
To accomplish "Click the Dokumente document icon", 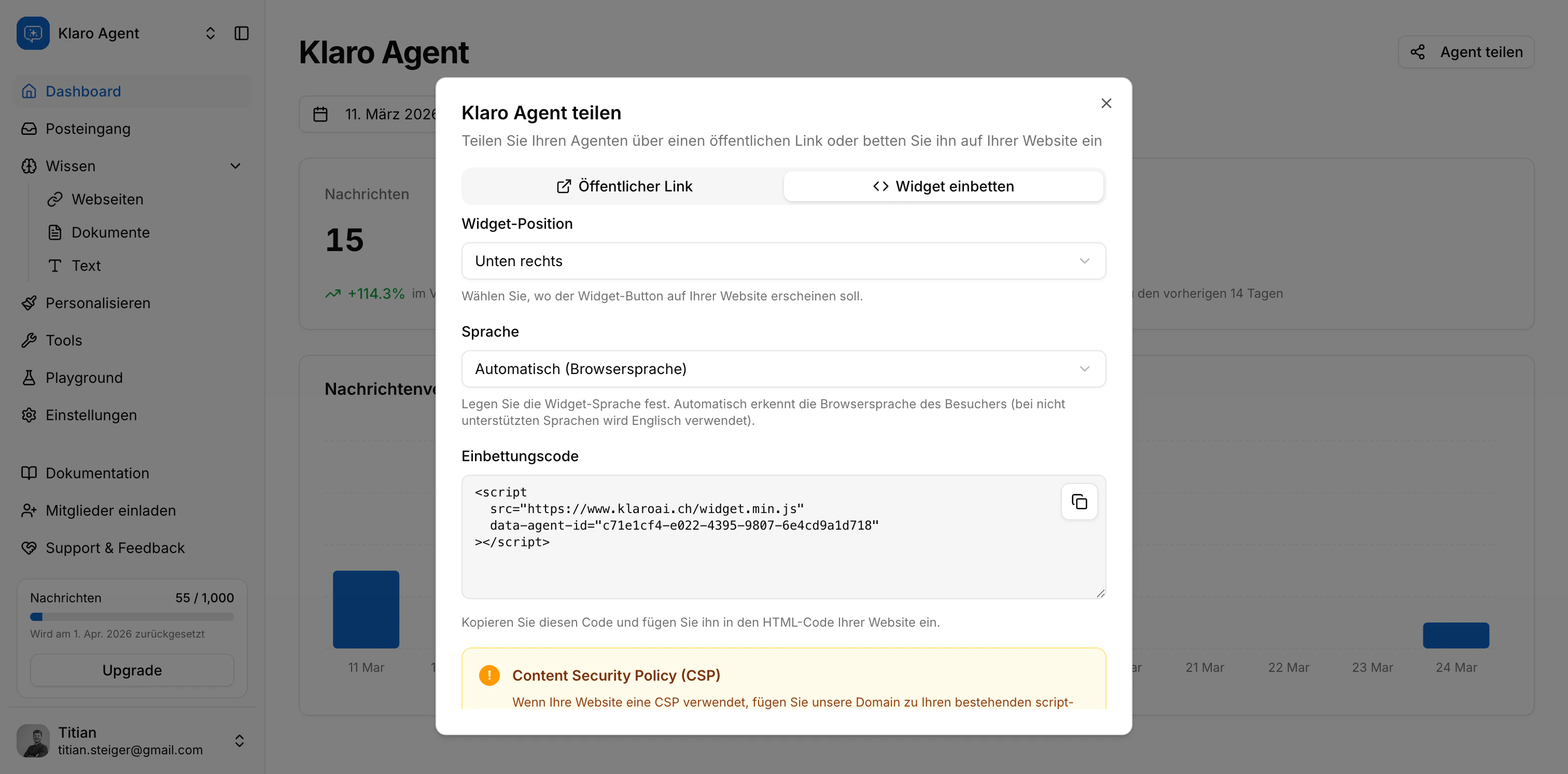I will 55,232.
